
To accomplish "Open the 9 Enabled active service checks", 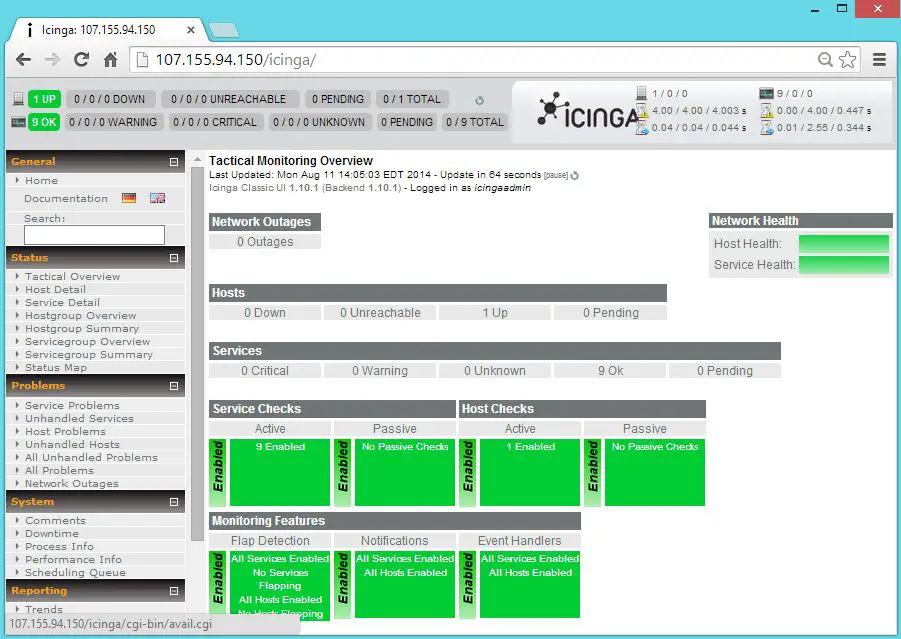I will coord(280,446).
